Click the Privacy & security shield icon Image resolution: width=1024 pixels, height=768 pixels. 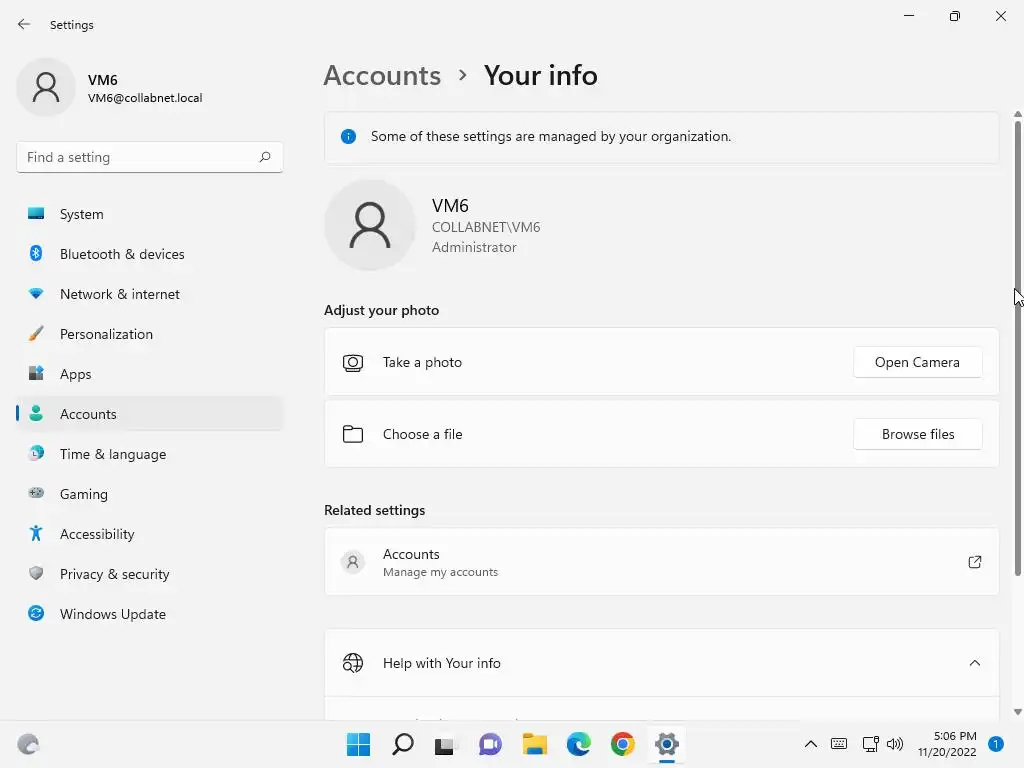(36, 573)
